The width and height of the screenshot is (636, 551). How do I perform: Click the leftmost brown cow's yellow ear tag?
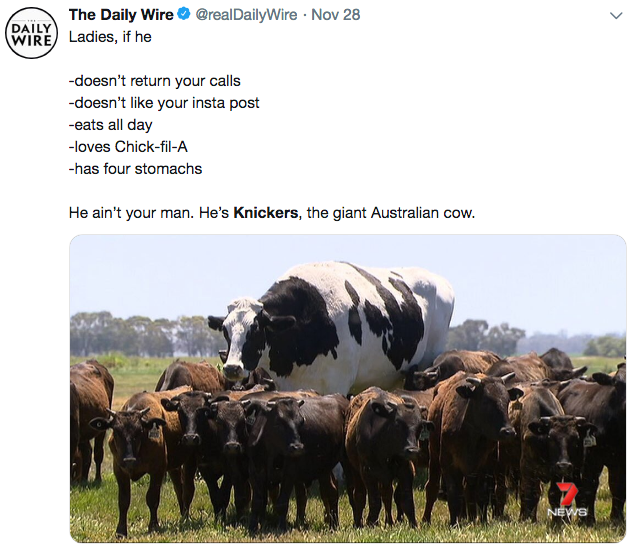point(154,433)
